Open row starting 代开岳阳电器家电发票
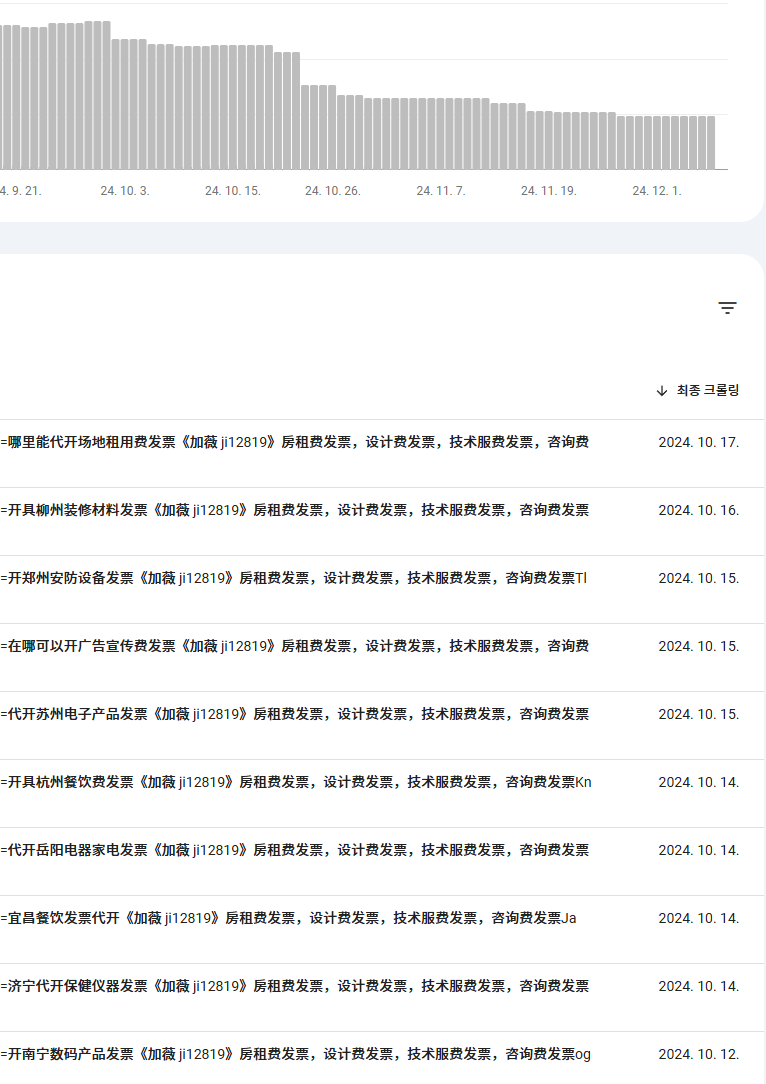Image resolution: width=766 pixels, height=1084 pixels. point(382,861)
